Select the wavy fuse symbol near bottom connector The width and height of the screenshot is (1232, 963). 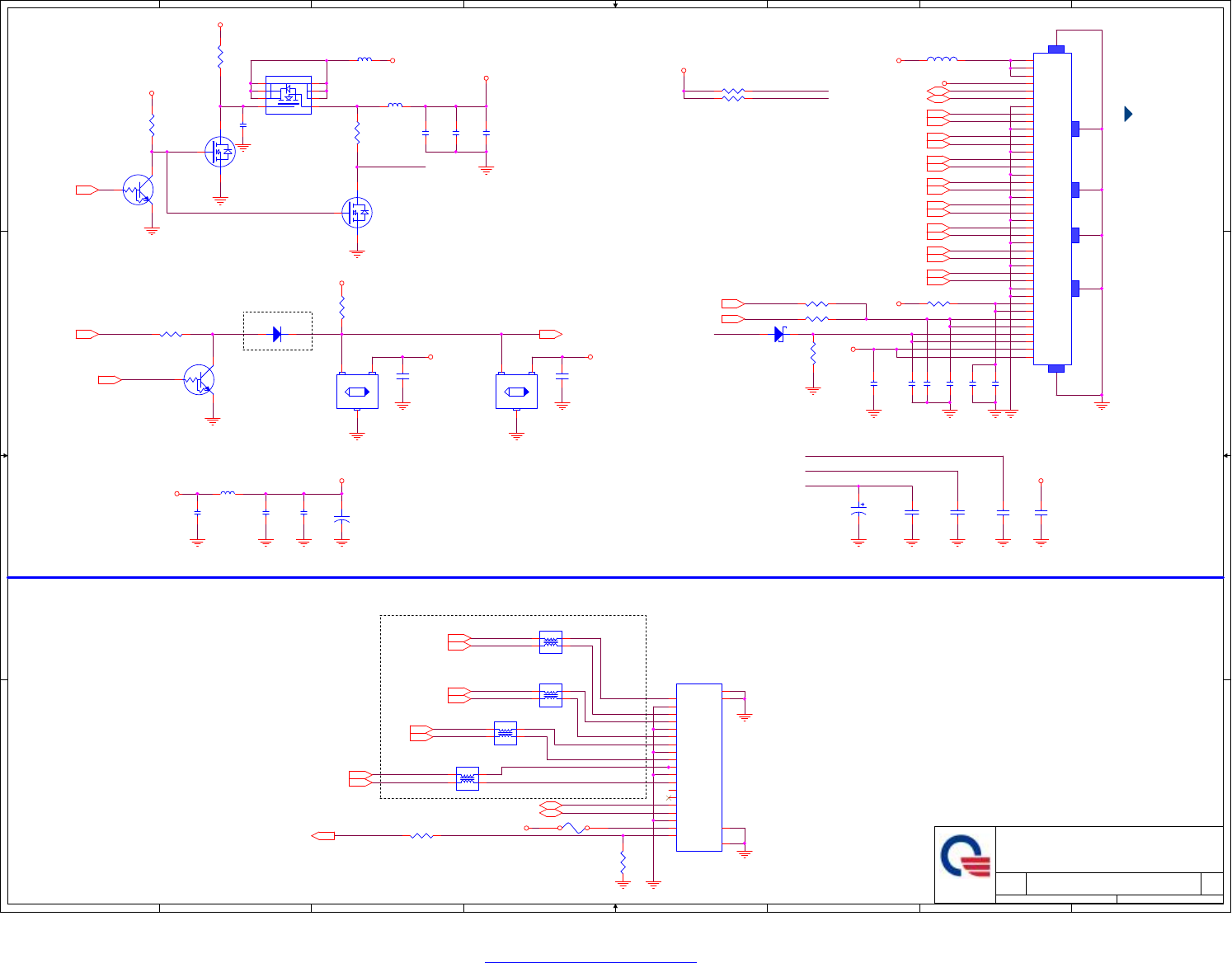pos(575,828)
